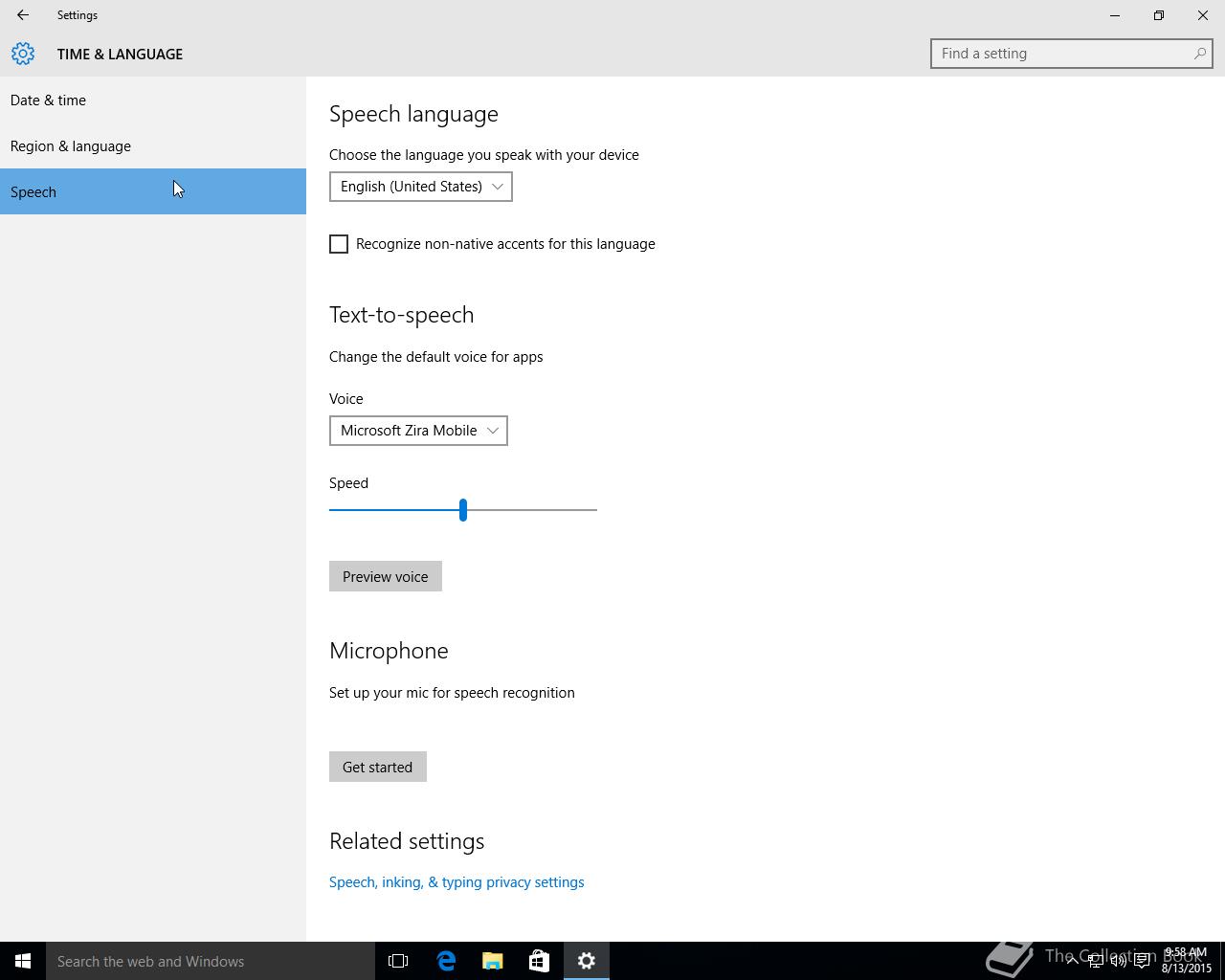The height and width of the screenshot is (980, 1225).
Task: Open File Explorer from the taskbar
Action: click(493, 961)
